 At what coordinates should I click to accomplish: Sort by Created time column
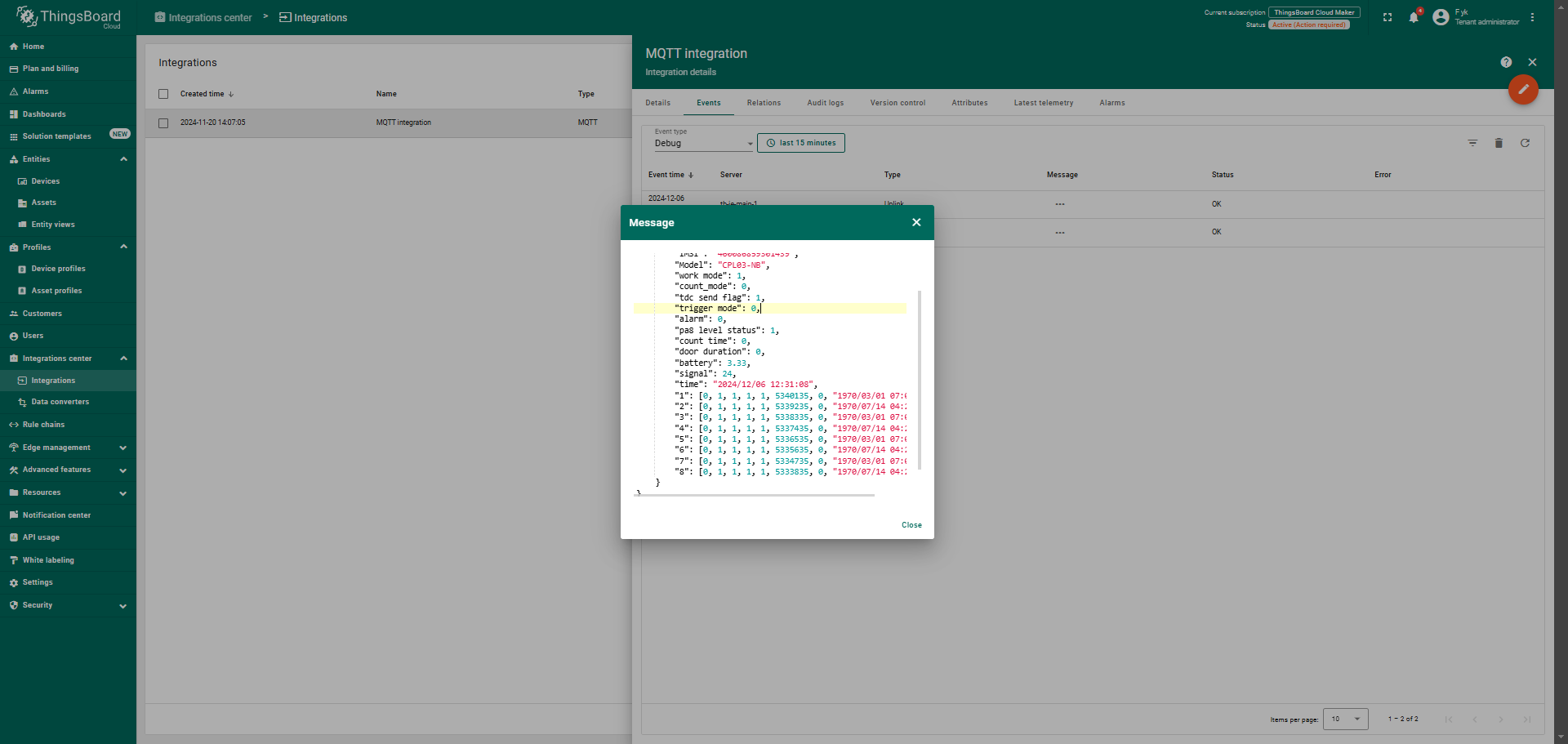pyautogui.click(x=207, y=94)
